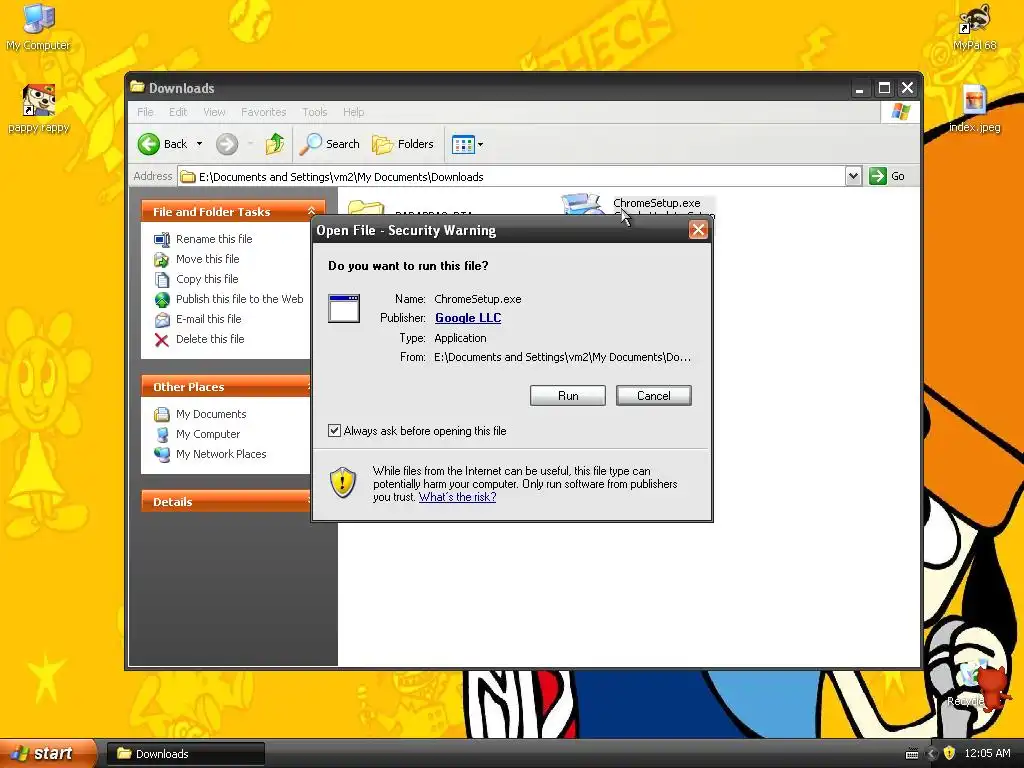Viewport: 1024px width, 768px height.
Task: Uncheck Always ask before opening this file
Action: [334, 430]
